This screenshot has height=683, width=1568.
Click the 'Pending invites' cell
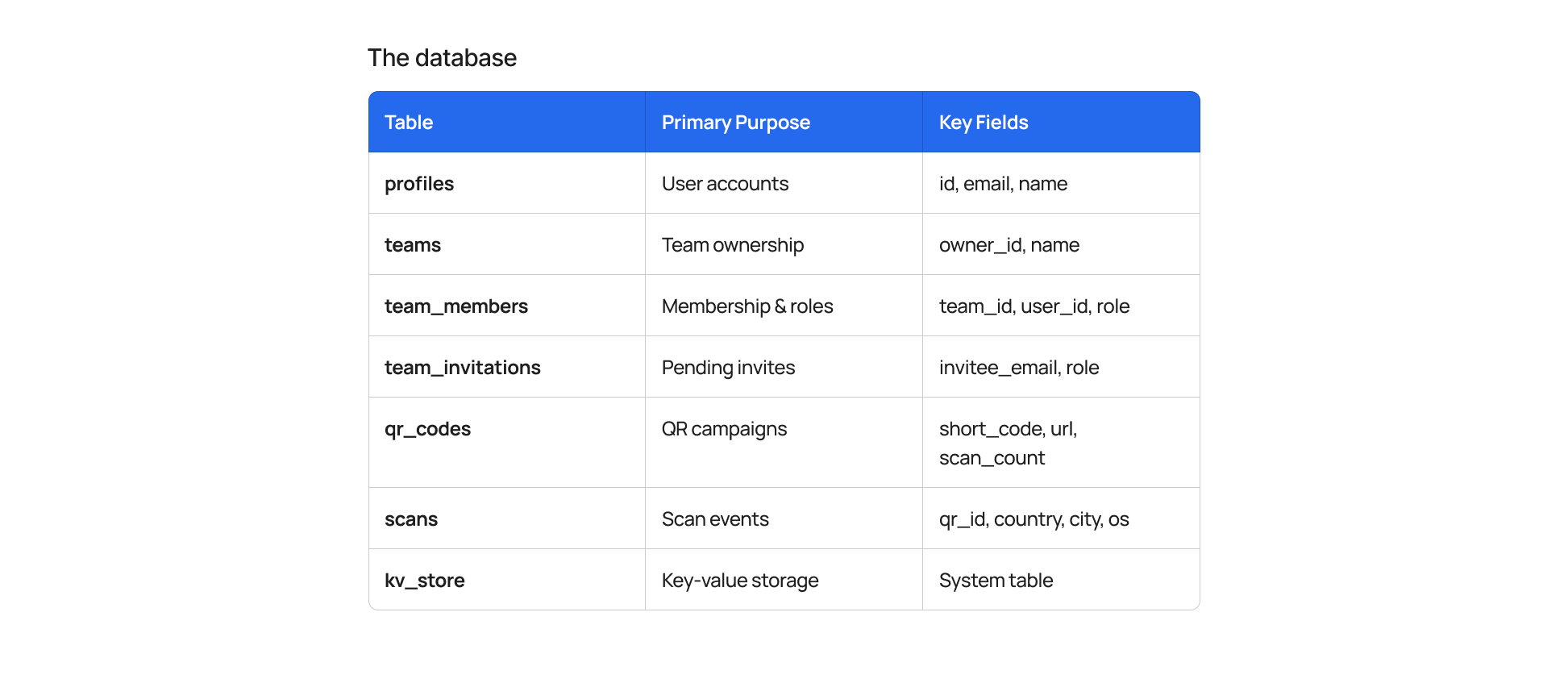(784, 367)
